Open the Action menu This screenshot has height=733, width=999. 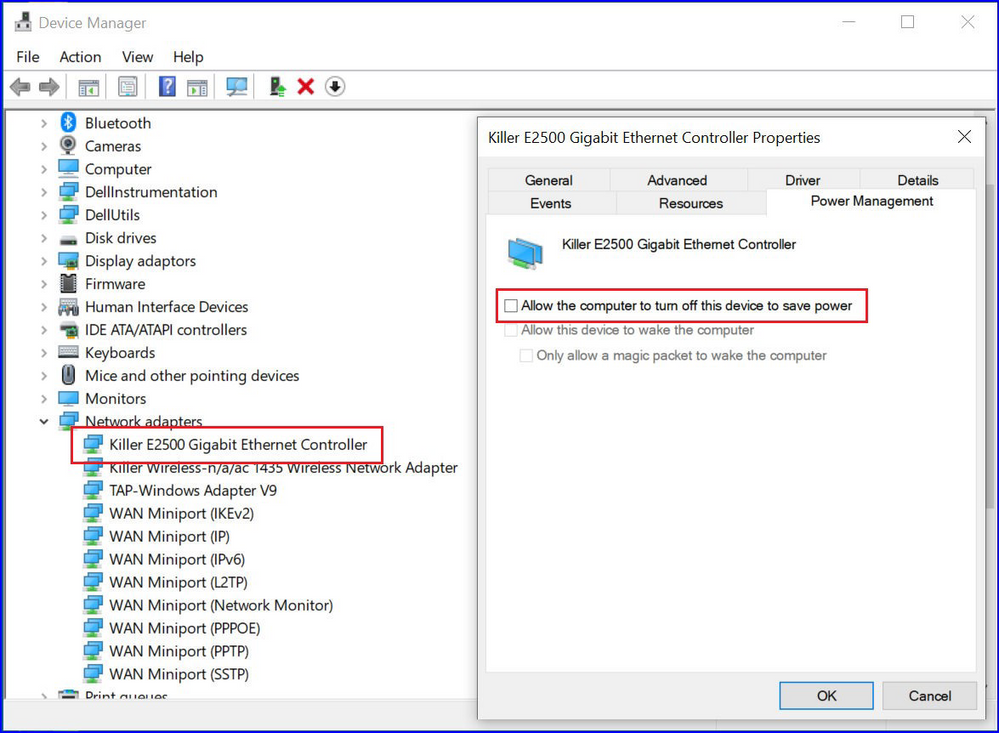pos(80,57)
